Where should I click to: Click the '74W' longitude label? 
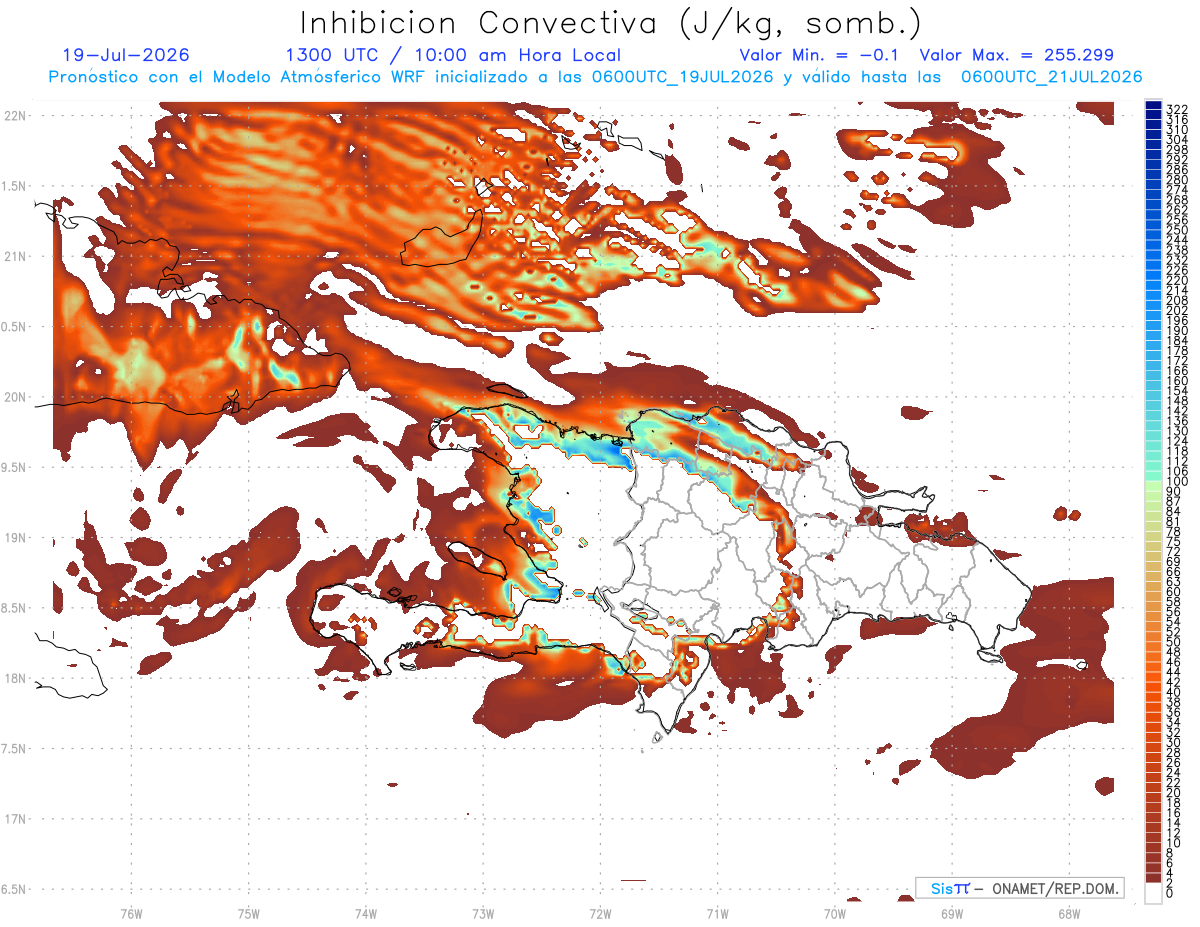click(366, 913)
